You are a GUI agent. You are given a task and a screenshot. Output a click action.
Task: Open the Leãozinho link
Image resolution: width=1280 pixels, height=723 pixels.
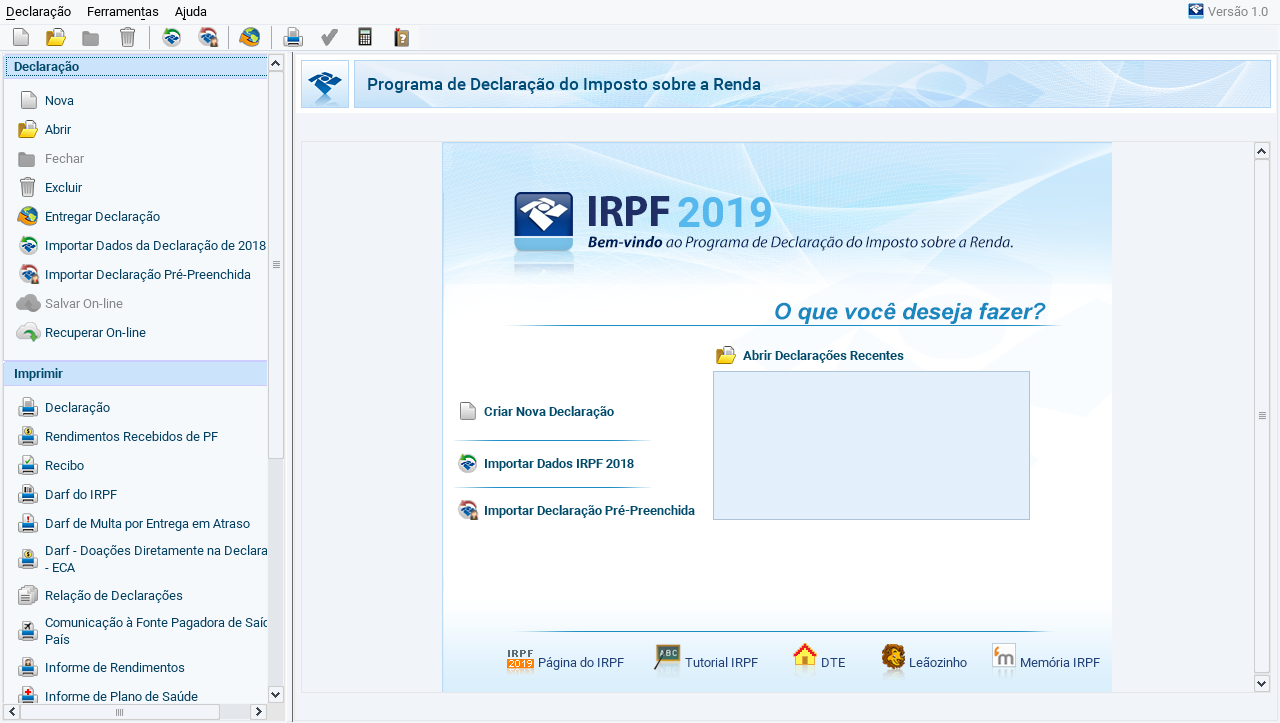938,663
